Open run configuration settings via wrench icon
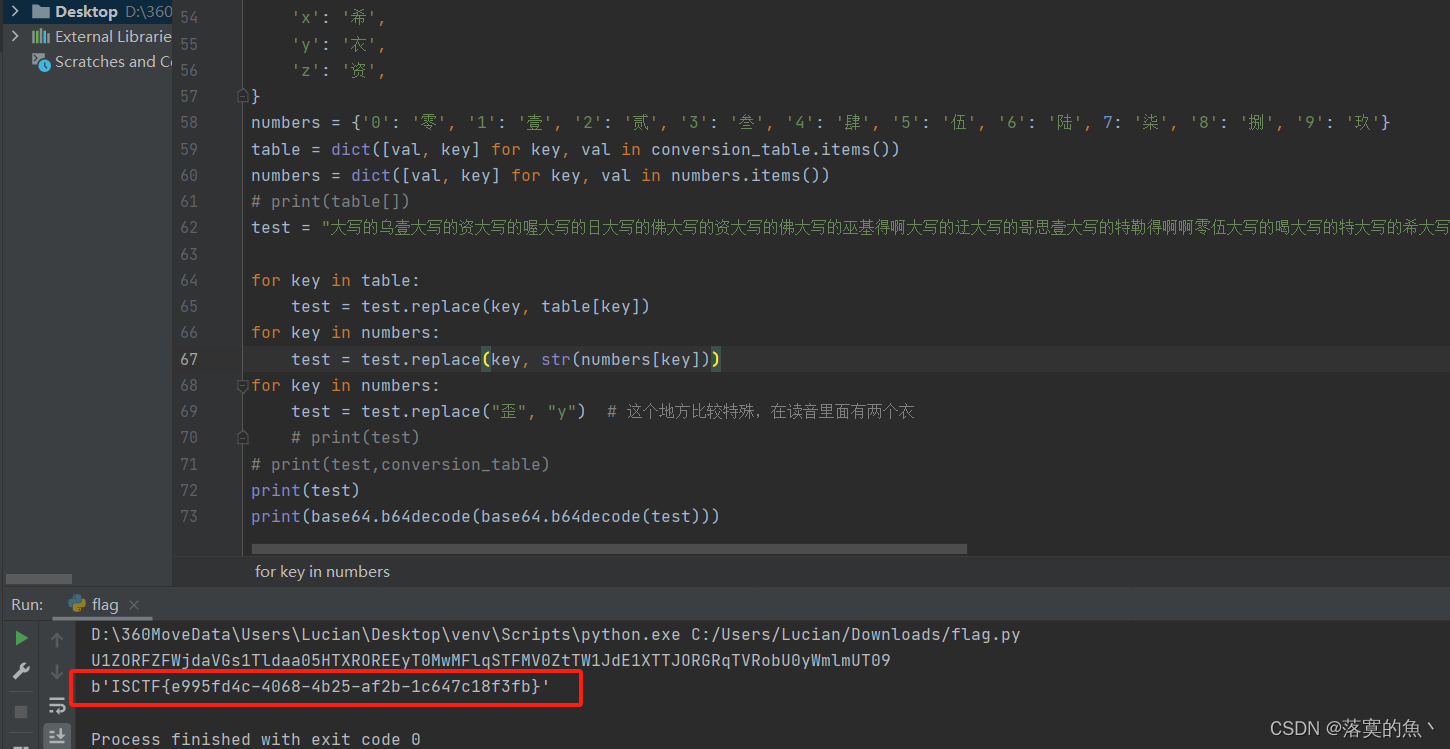Image resolution: width=1450 pixels, height=749 pixels. [21, 671]
